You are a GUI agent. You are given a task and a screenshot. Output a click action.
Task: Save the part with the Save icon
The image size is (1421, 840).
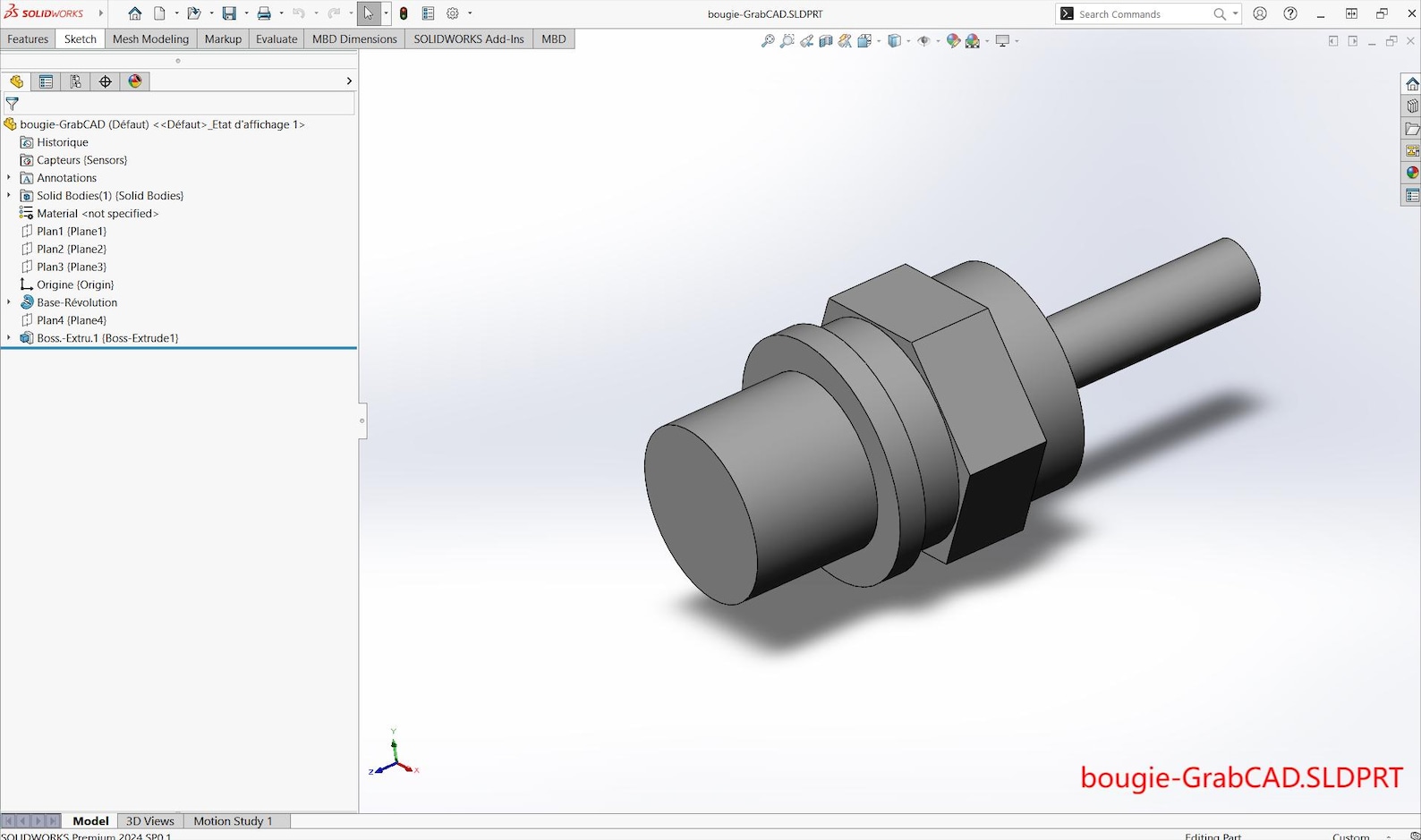click(229, 13)
